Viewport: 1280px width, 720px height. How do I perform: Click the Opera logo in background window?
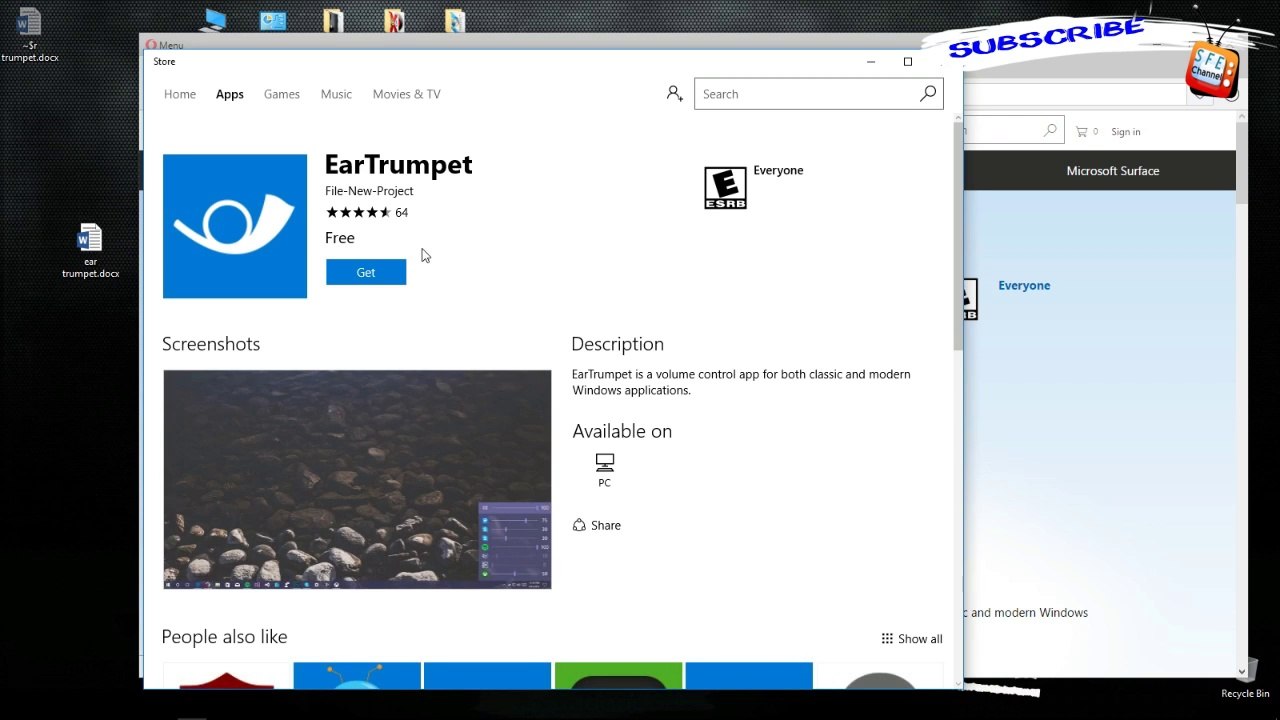pyautogui.click(x=151, y=45)
